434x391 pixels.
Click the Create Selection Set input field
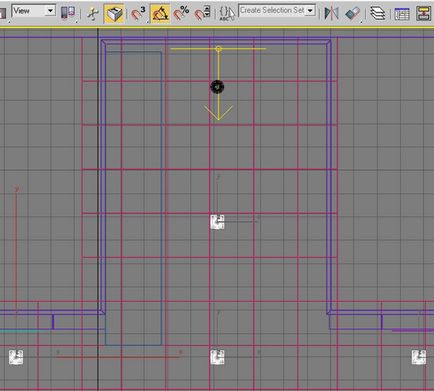pyautogui.click(x=272, y=11)
